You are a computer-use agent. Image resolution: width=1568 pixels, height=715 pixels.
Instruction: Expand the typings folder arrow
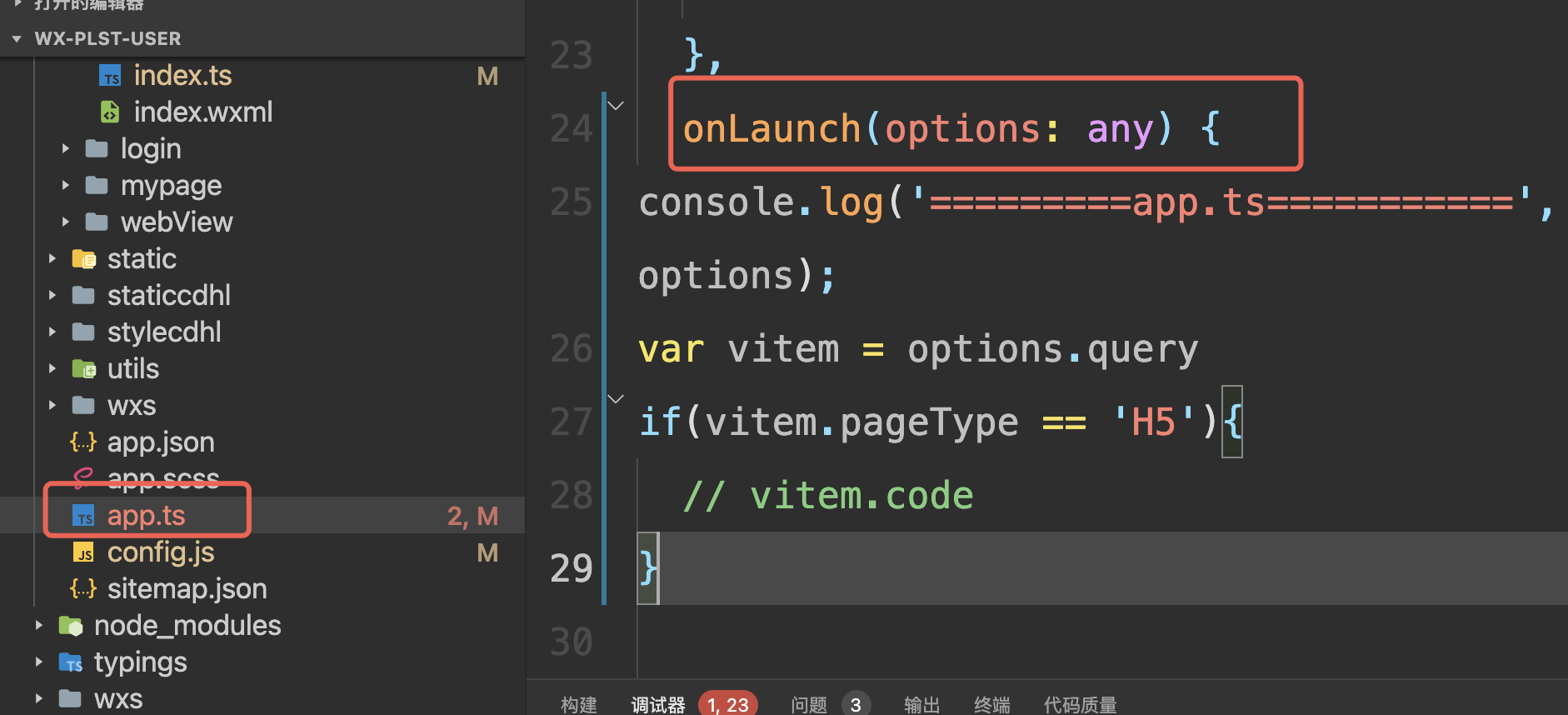(39, 662)
